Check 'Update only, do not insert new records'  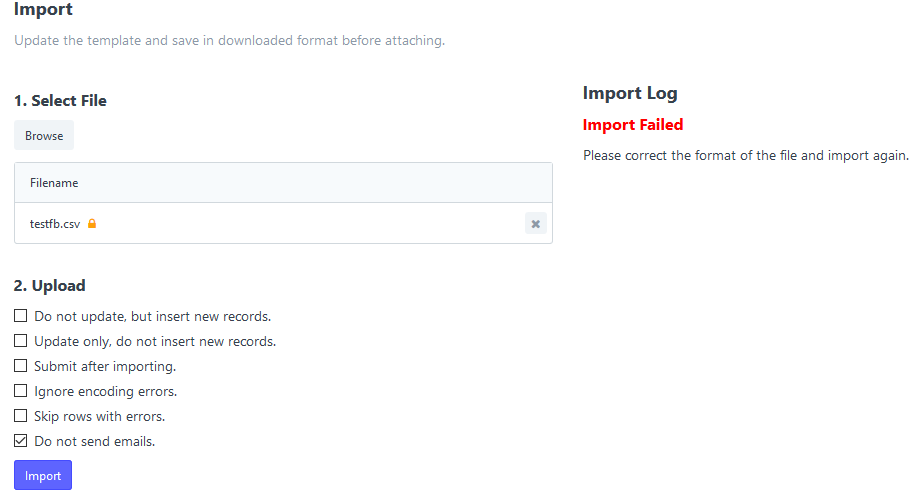[21, 341]
